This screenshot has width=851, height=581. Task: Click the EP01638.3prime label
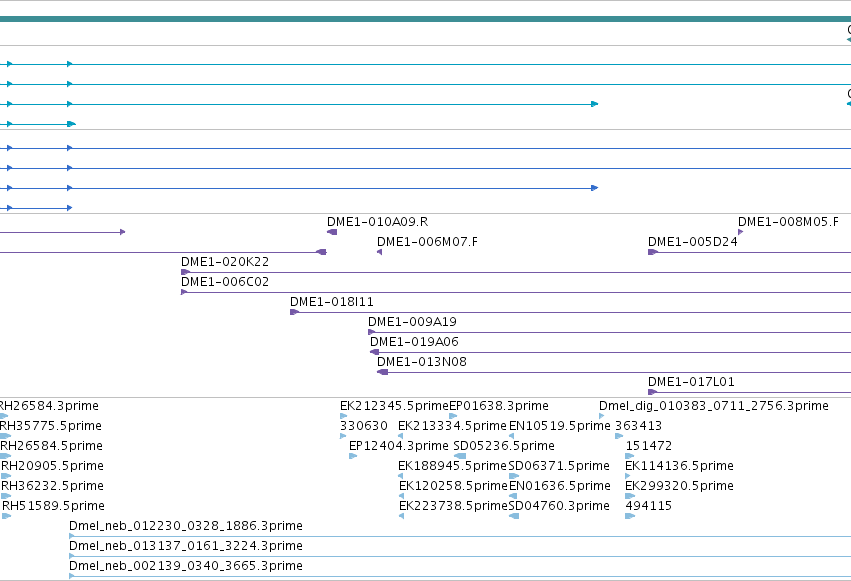499,406
